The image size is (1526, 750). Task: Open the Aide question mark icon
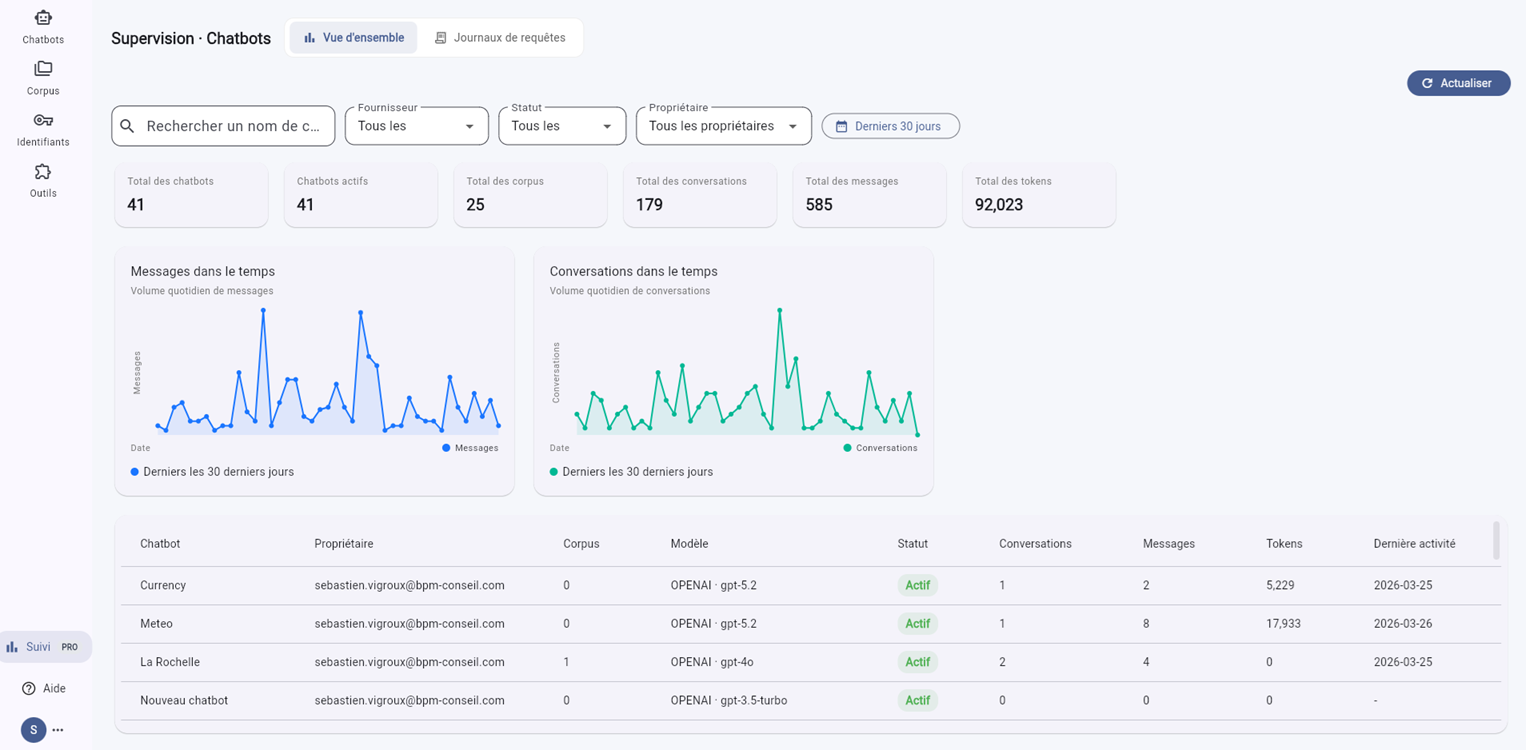click(x=29, y=688)
